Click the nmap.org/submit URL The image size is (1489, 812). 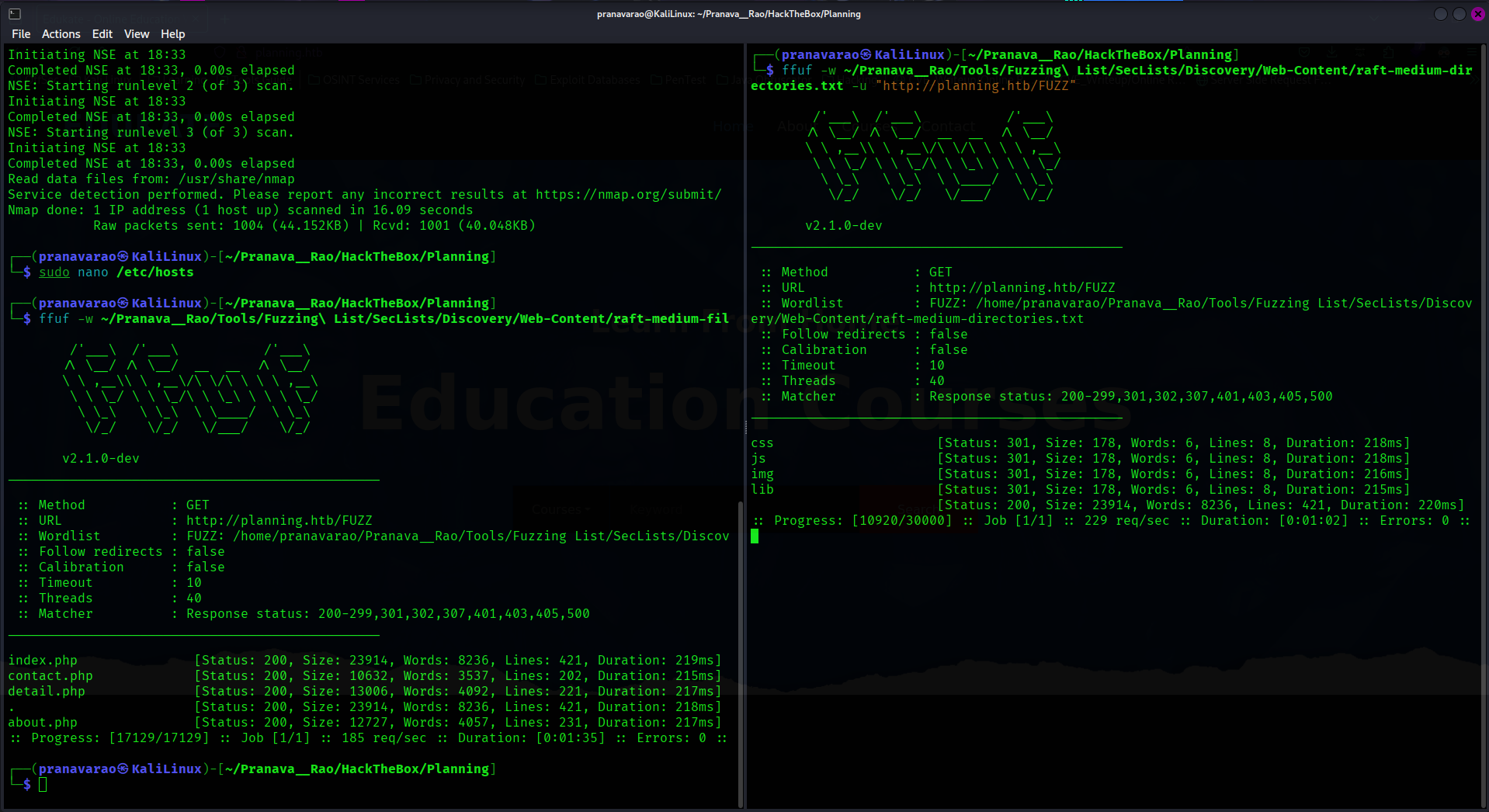[628, 195]
